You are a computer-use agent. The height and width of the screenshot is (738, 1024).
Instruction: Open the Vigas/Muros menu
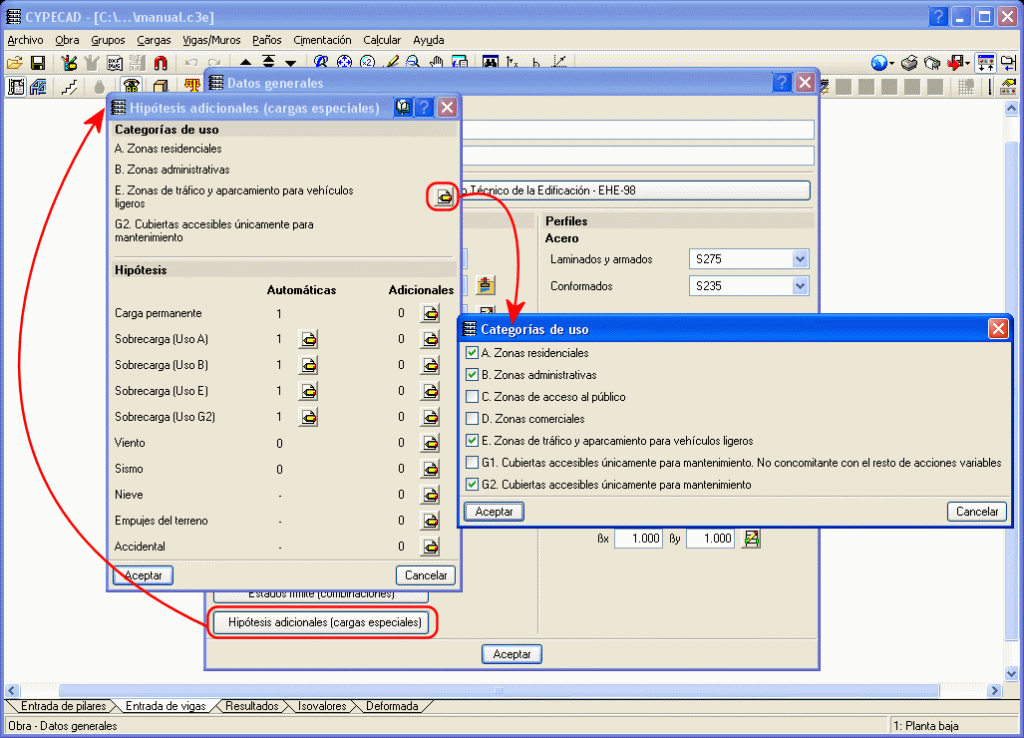click(x=212, y=40)
